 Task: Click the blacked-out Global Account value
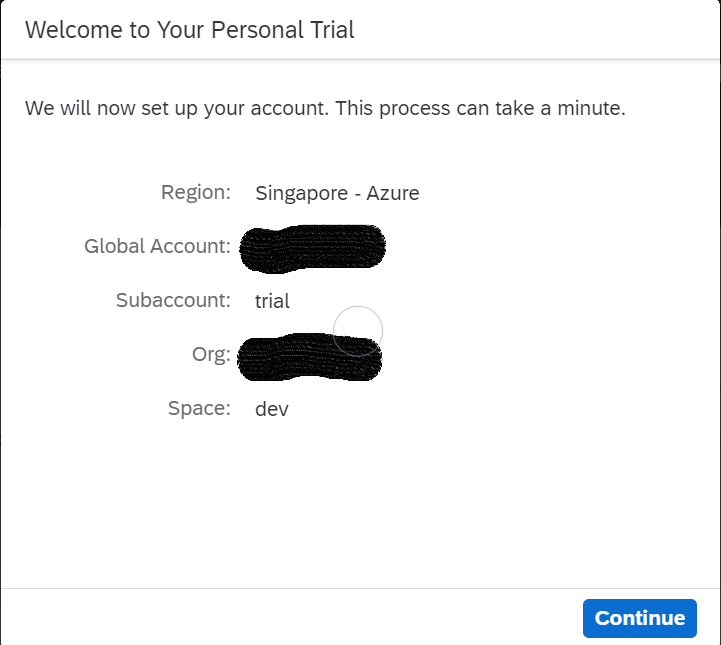[x=312, y=249]
